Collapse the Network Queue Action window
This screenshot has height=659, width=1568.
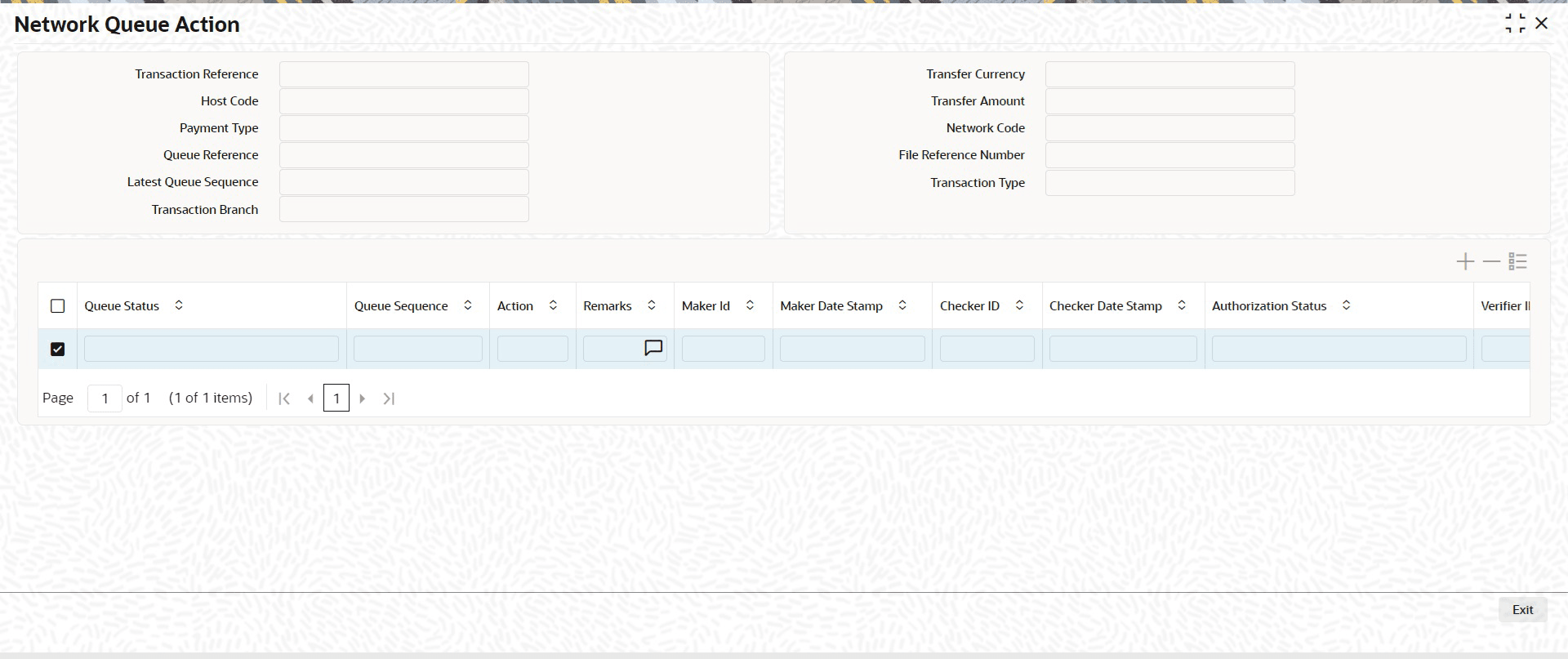click(x=1515, y=24)
